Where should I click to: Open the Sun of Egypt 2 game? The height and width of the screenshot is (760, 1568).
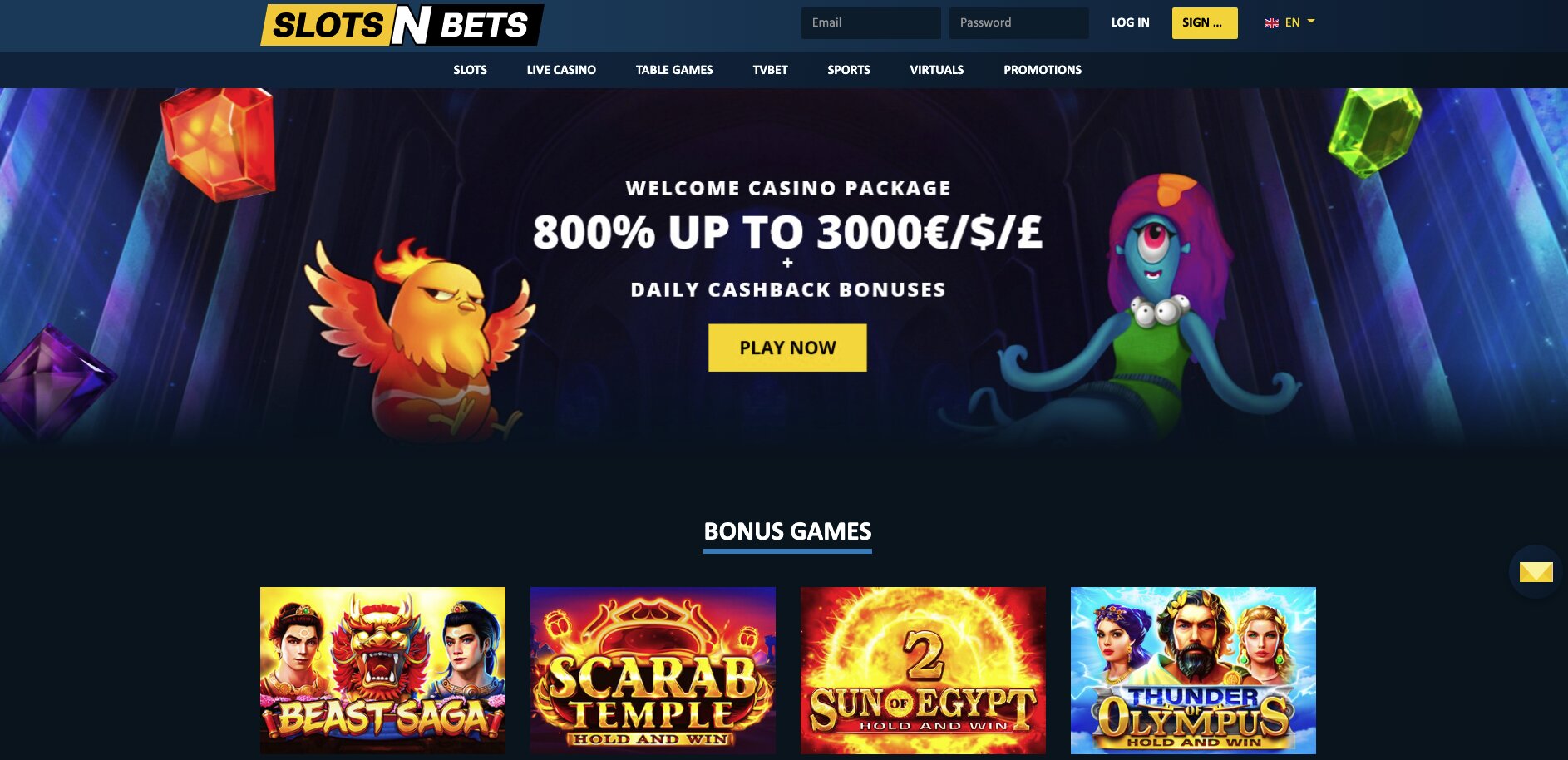point(923,670)
